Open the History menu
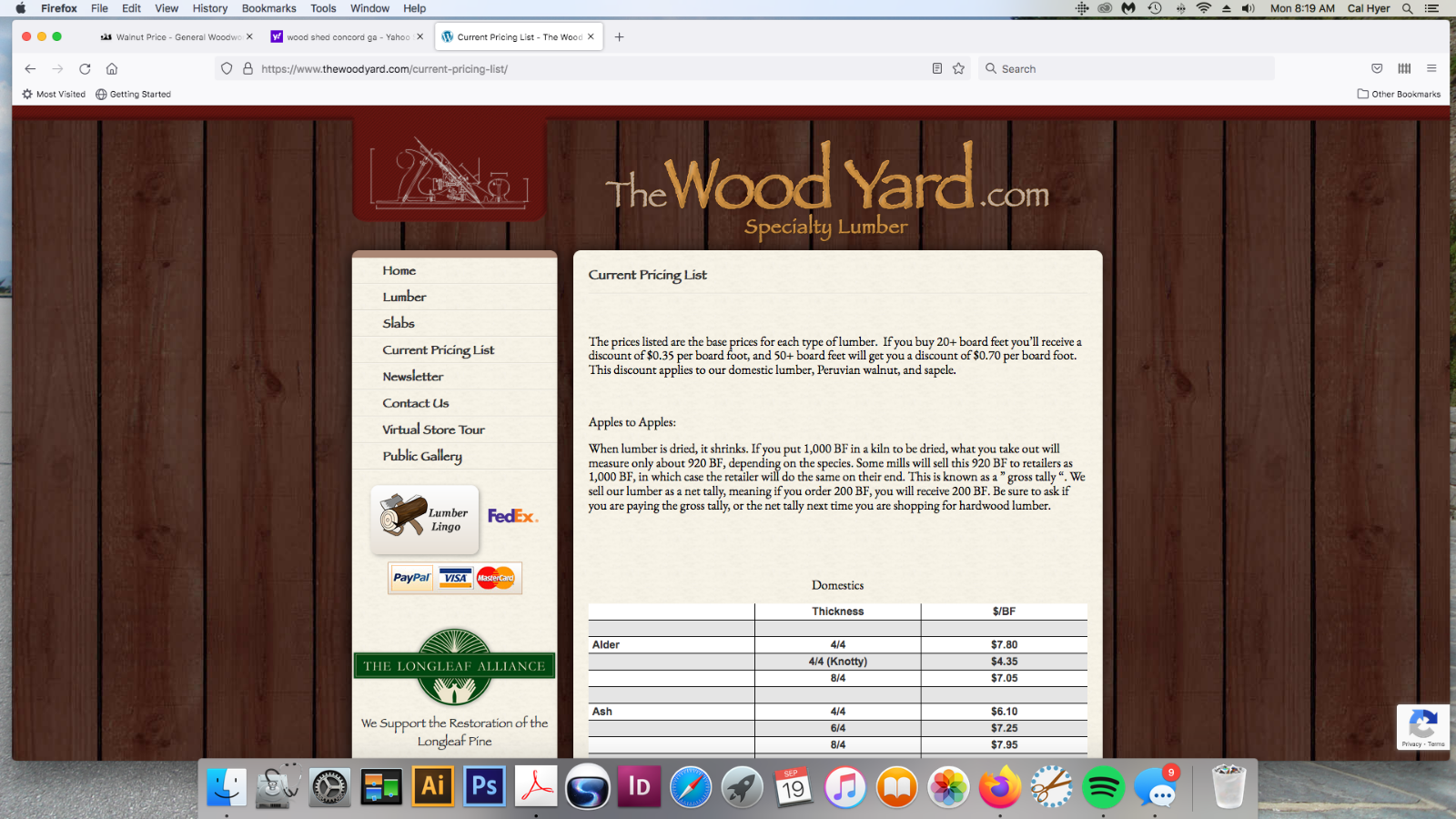 209,8
